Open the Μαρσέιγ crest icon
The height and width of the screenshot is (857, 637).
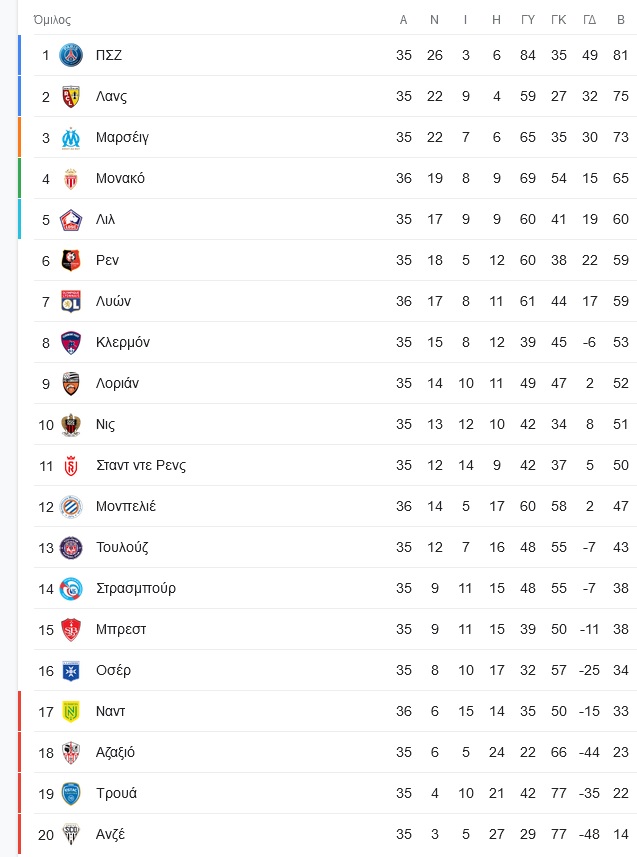pyautogui.click(x=71, y=138)
